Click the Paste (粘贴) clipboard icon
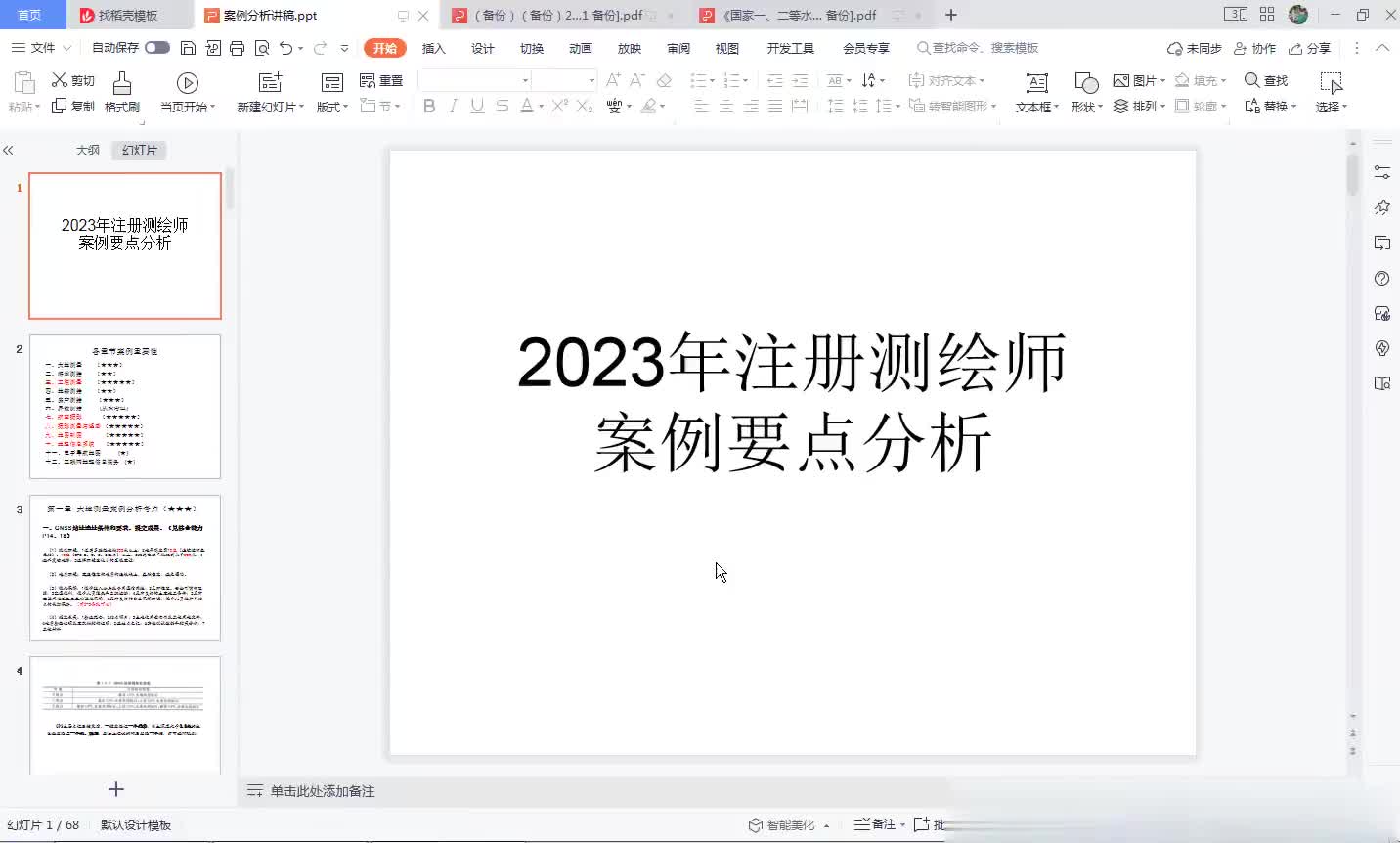The height and width of the screenshot is (843, 1400). [x=22, y=83]
